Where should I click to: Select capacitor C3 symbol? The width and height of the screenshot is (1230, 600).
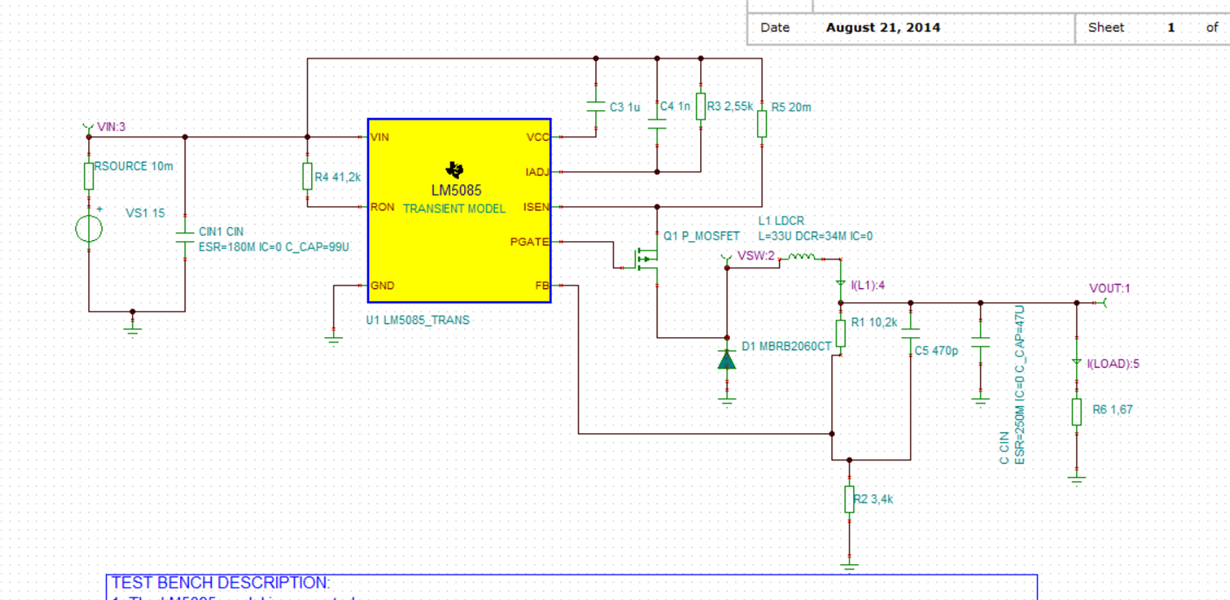click(x=596, y=106)
